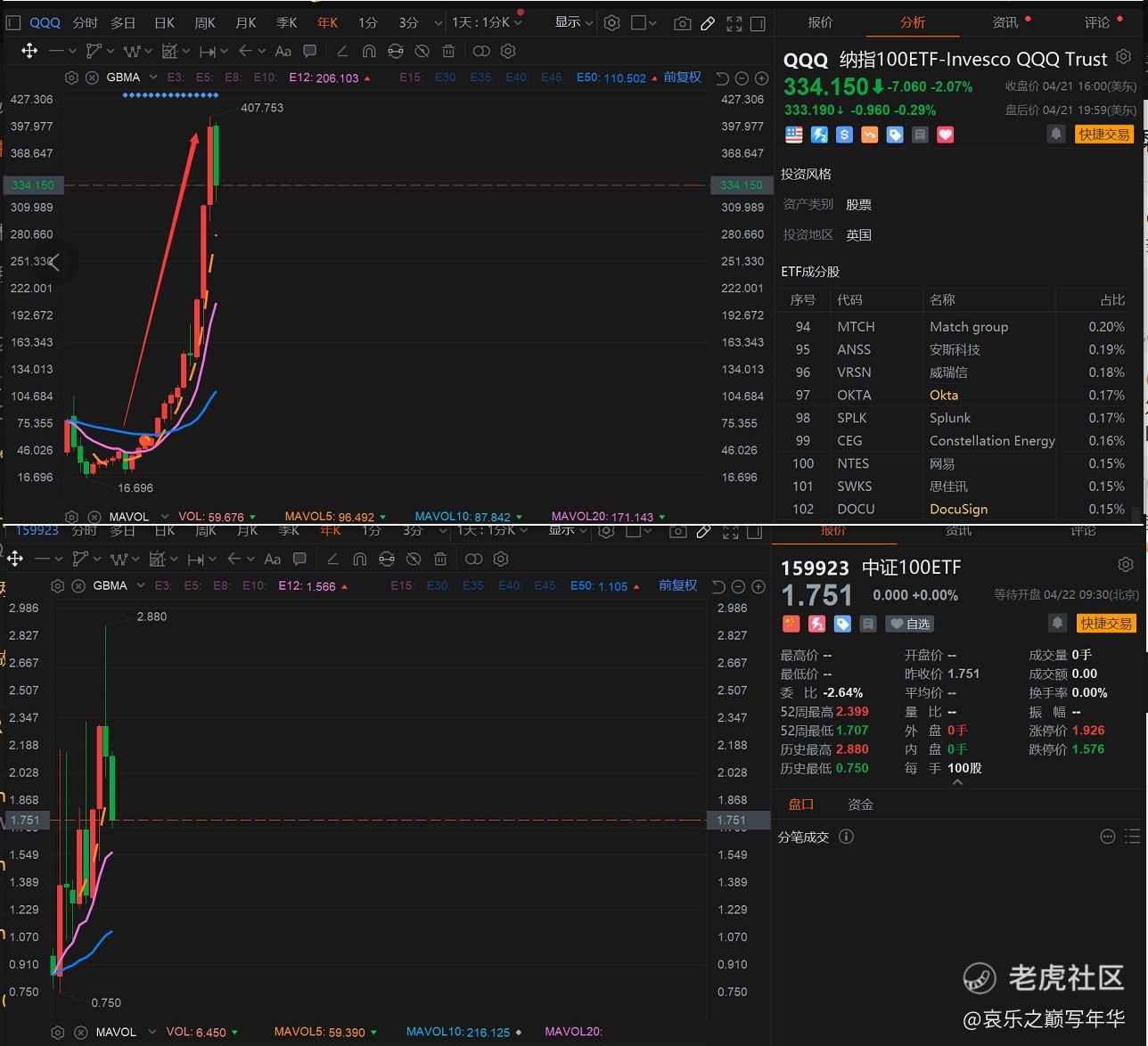1148x1046 pixels.
Task: Open the DocuSign constituent link
Action: click(959, 509)
